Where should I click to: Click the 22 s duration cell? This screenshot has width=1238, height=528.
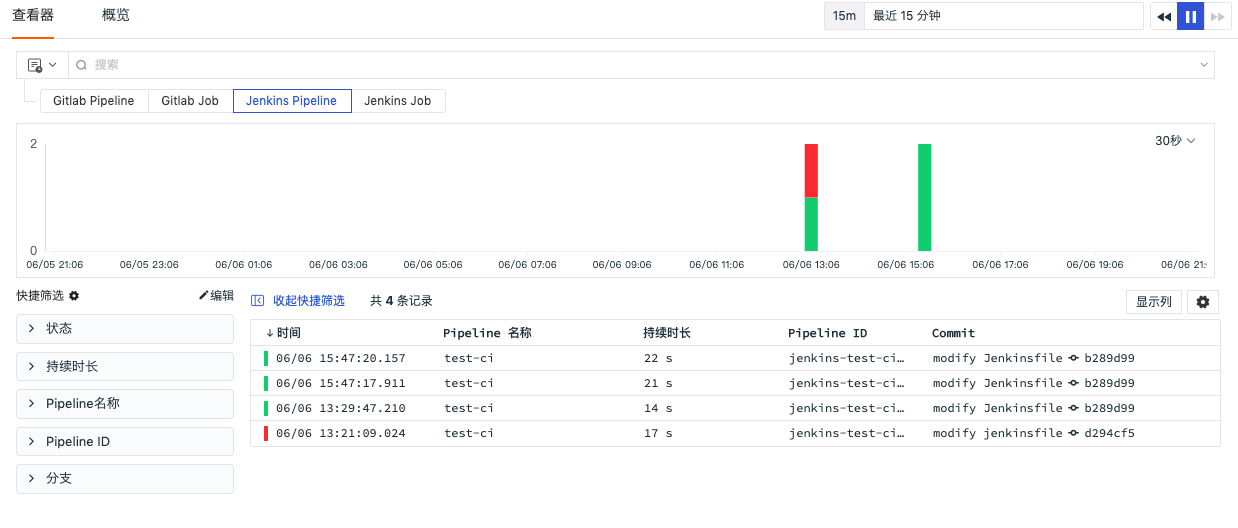(658, 358)
